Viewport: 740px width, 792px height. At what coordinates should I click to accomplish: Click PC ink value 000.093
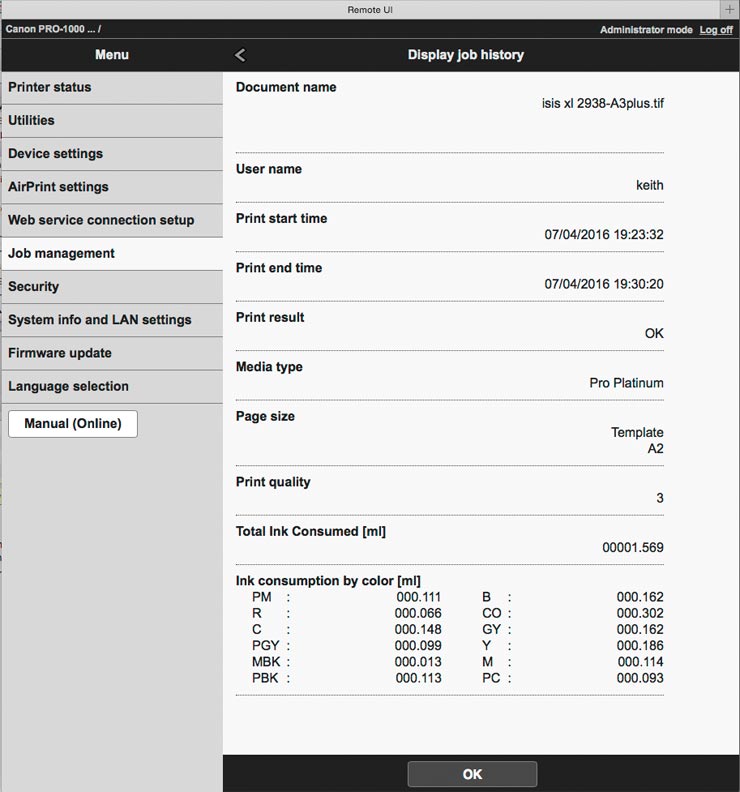pyautogui.click(x=640, y=678)
